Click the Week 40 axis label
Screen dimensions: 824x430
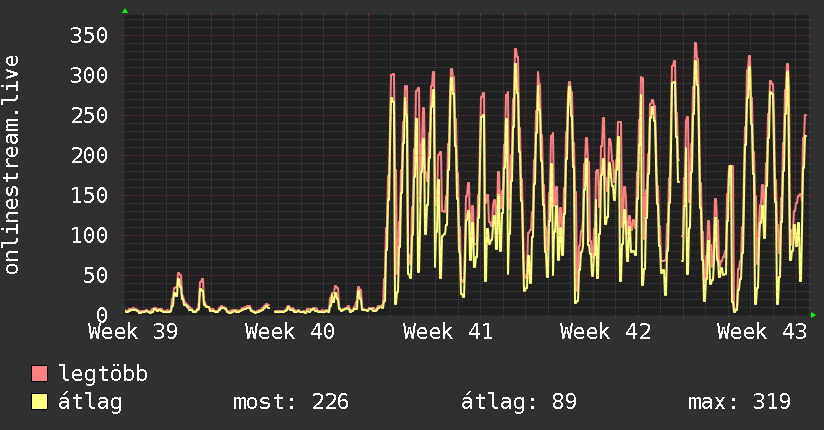[x=290, y=332]
